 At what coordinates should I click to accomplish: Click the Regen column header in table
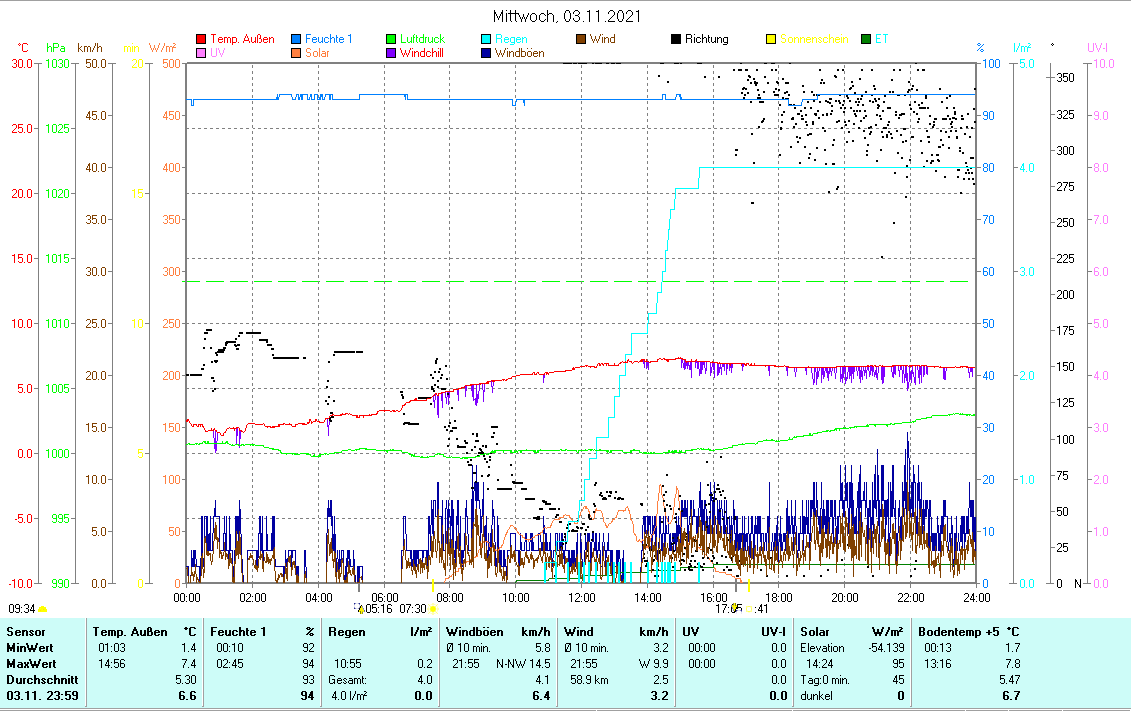point(348,632)
